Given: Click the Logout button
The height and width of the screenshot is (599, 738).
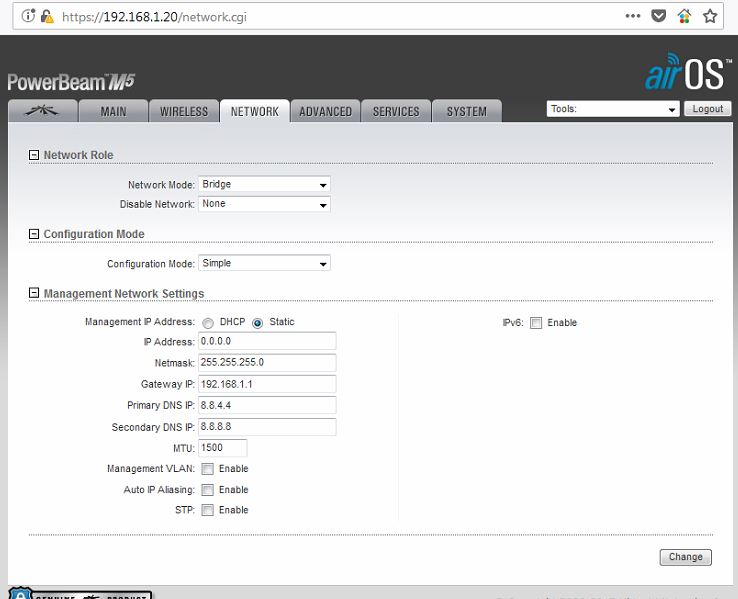Looking at the screenshot, I should [x=707, y=109].
